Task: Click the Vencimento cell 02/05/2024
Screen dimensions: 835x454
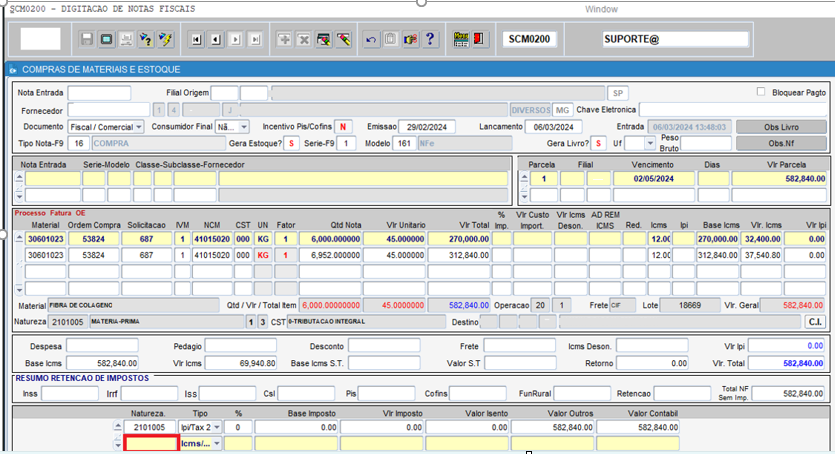Action: click(x=654, y=179)
